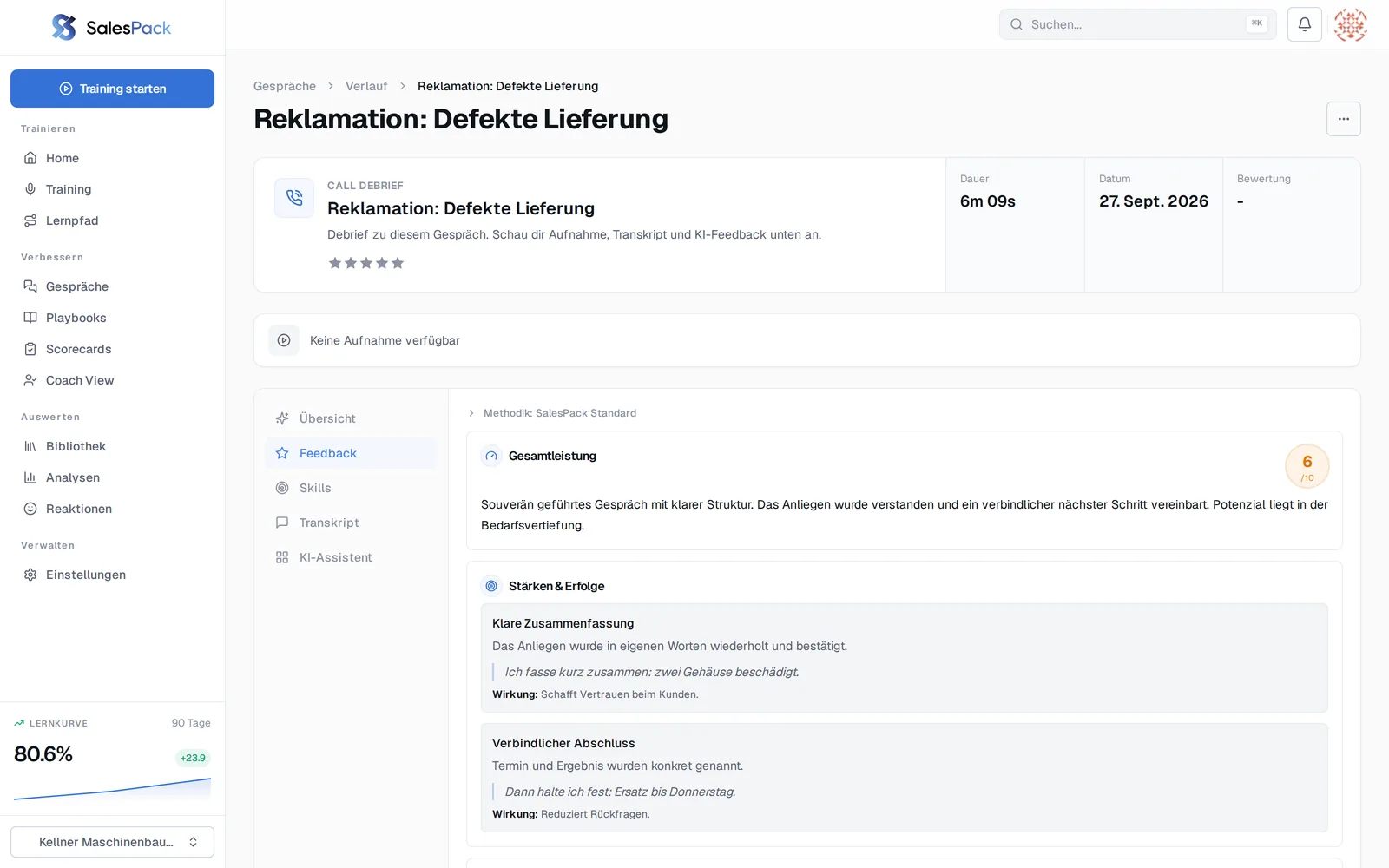Open the Lernpfad page
This screenshot has width=1389, height=868.
click(112, 220)
